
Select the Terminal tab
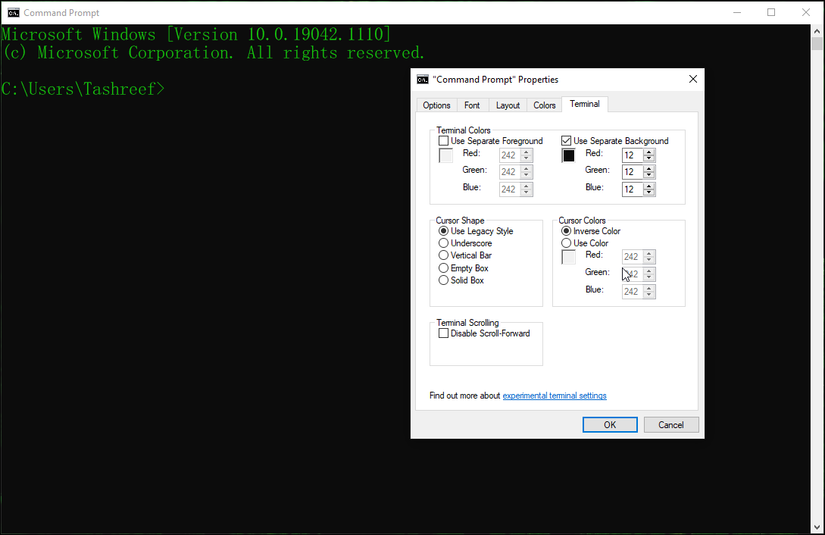tap(585, 104)
